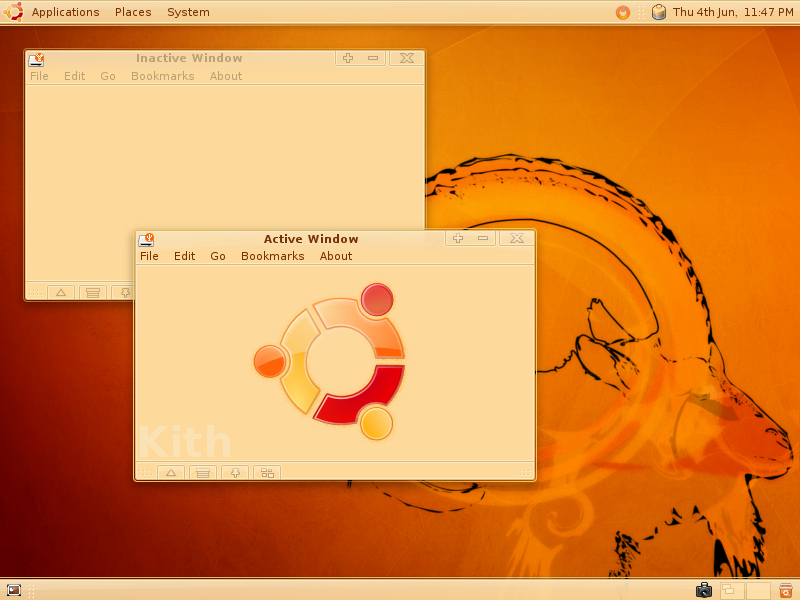This screenshot has width=800, height=600.
Task: Click the orange power button in top panel
Action: pyautogui.click(x=622, y=12)
